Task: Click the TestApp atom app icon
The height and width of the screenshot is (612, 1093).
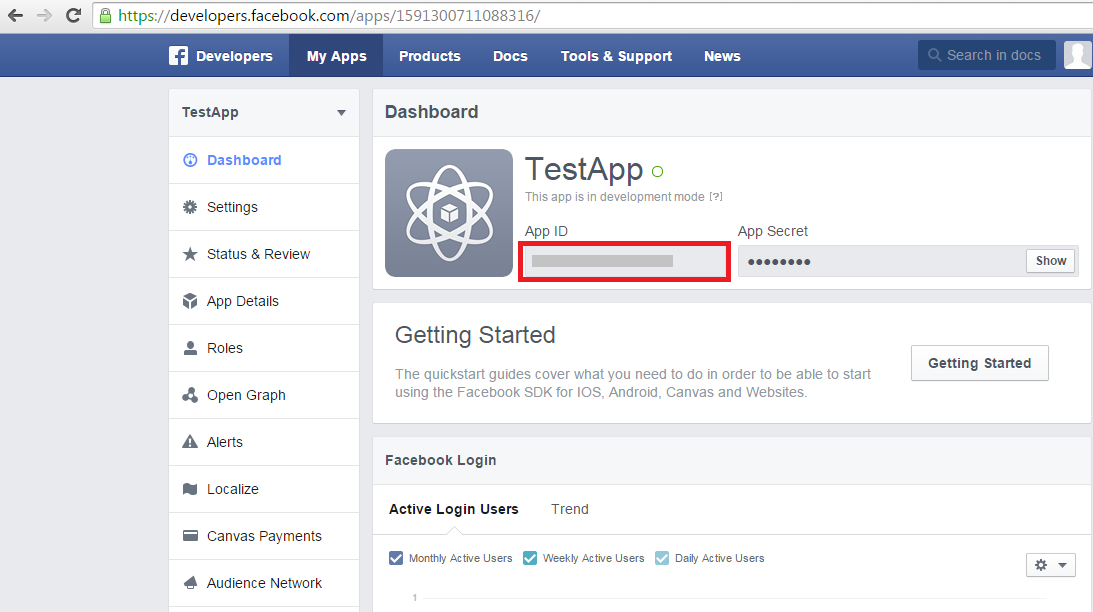Action: pos(449,213)
